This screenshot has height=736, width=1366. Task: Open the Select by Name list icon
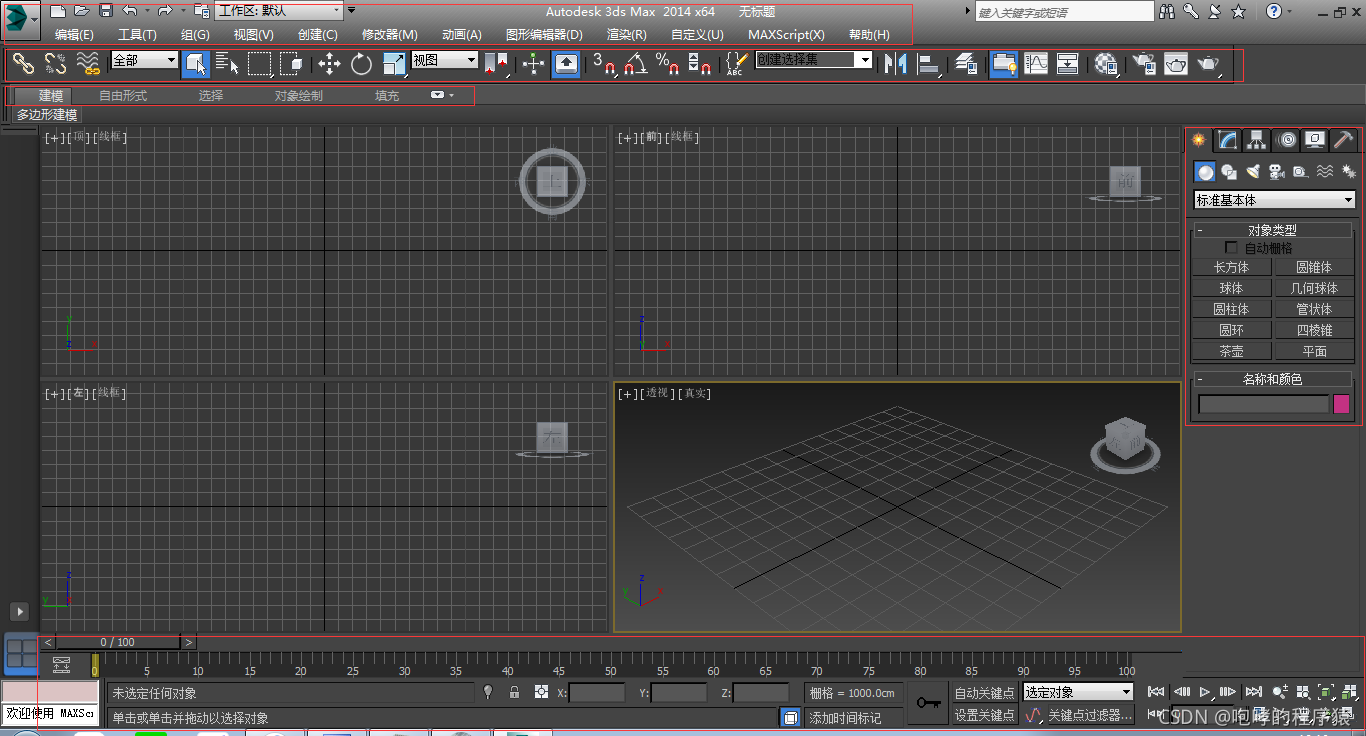(227, 64)
